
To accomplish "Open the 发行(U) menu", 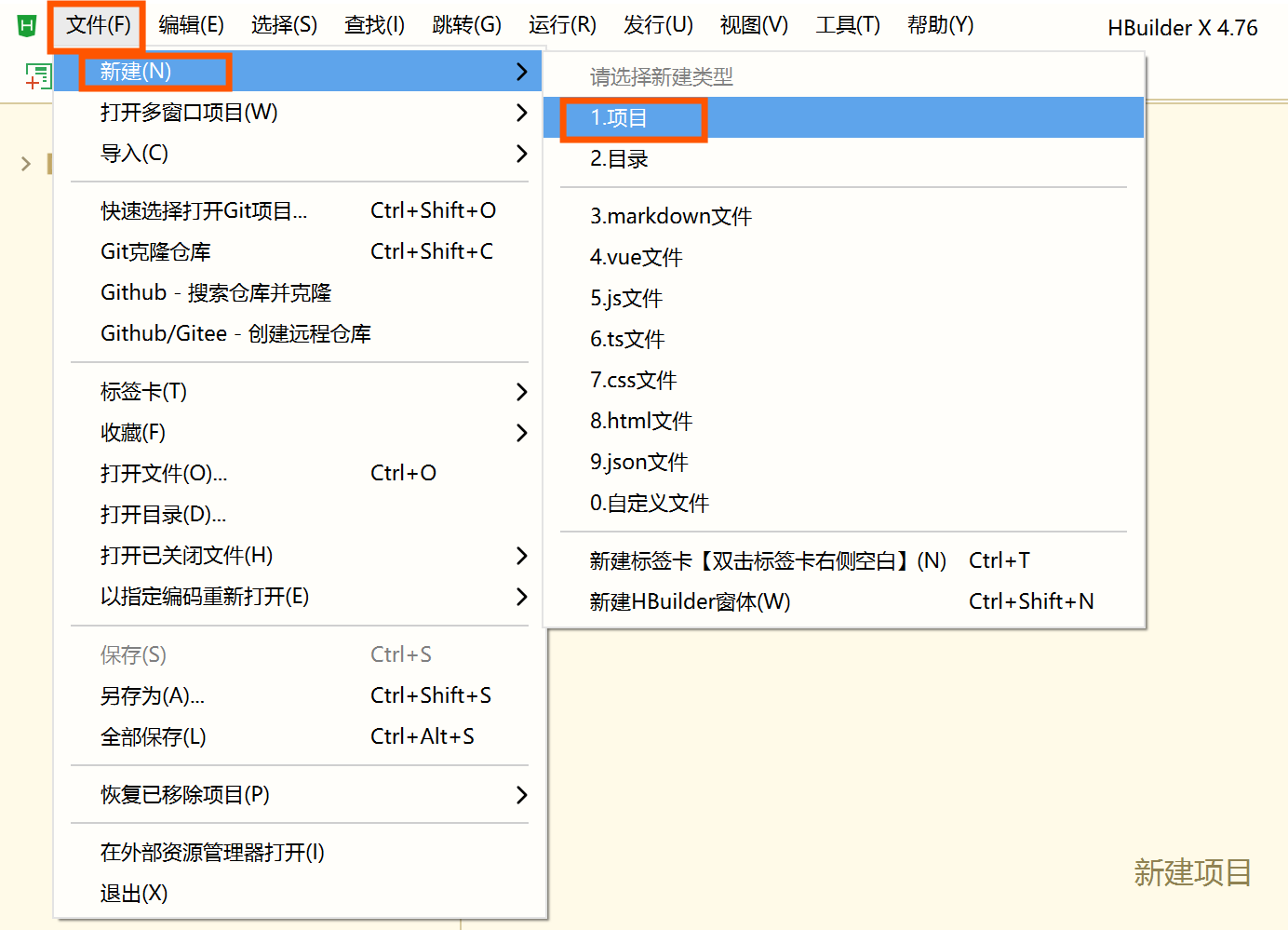I will (658, 25).
